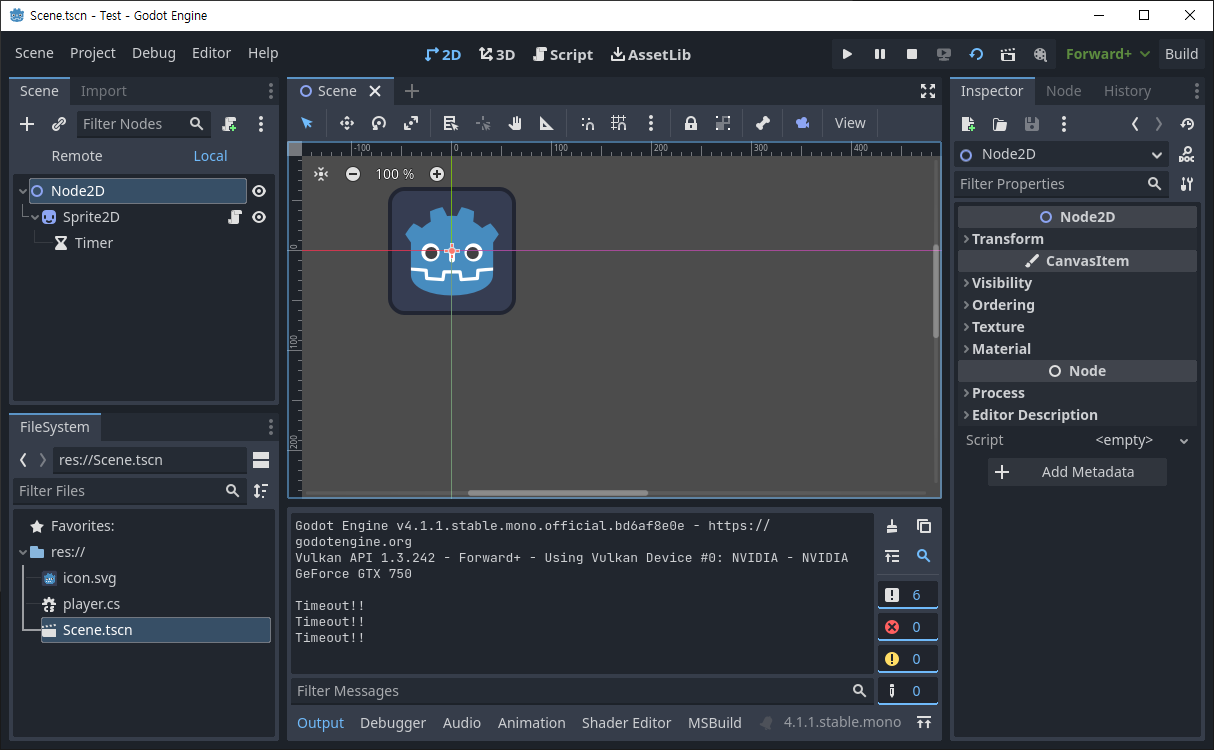Collapse the Sprite2D tree node
Image resolution: width=1214 pixels, height=750 pixels.
click(35, 217)
